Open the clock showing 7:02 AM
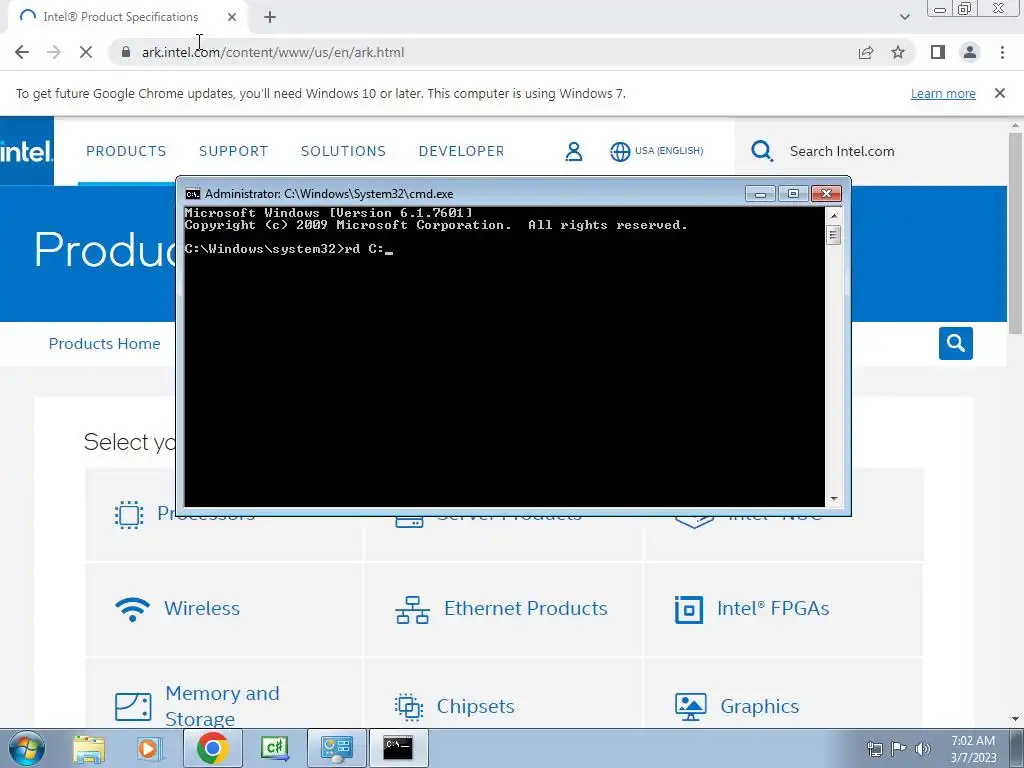1024x768 pixels. click(972, 748)
